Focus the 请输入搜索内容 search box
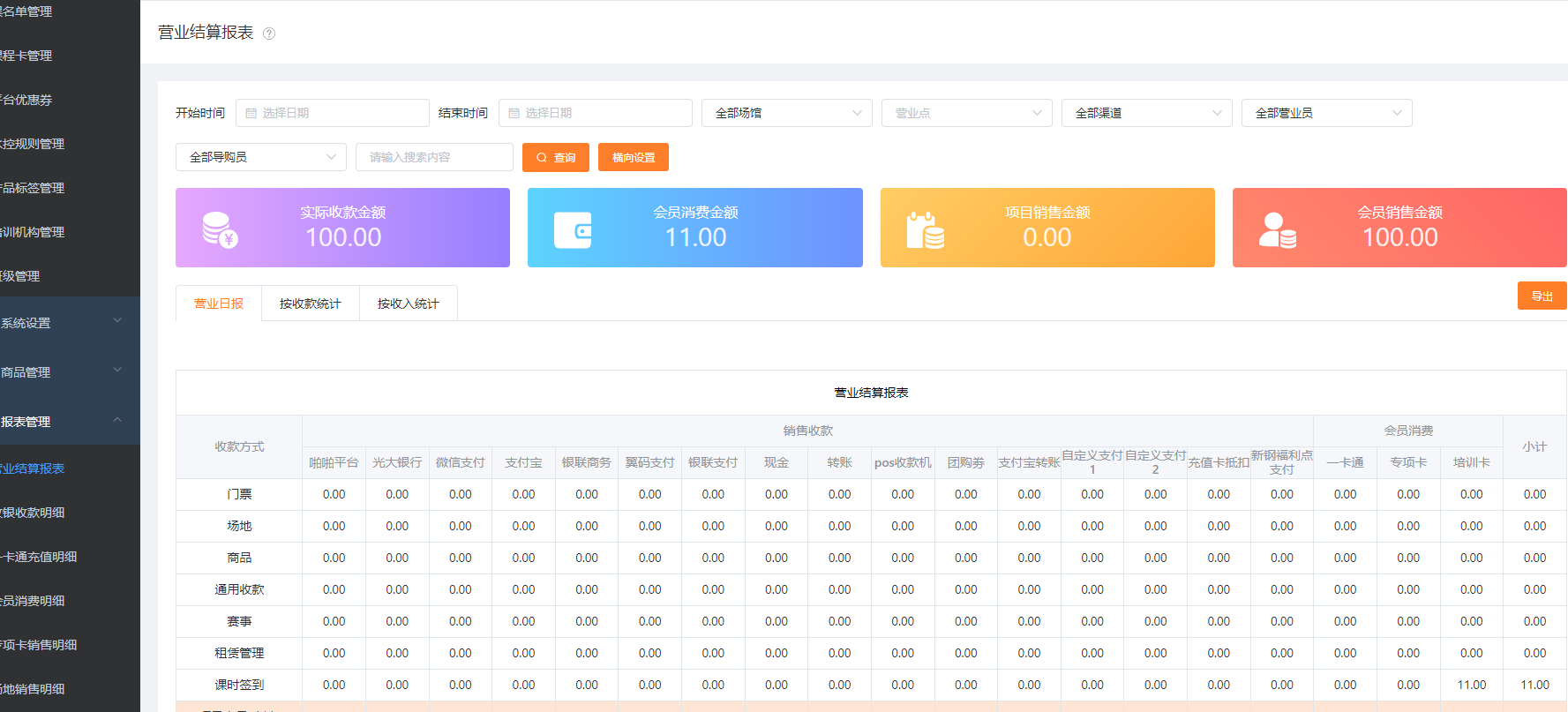Viewport: 1568px width, 712px height. 434,157
